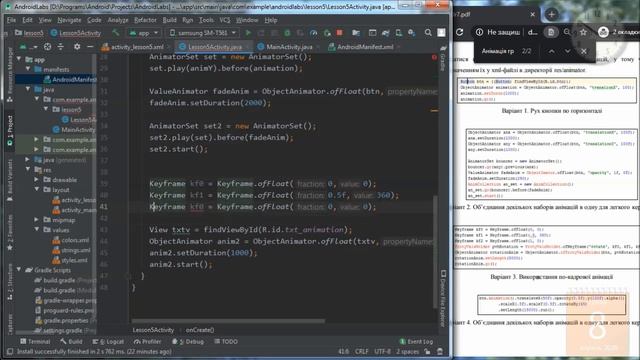The image size is (640, 360).
Task: Click the CRLF line separator in status bar
Action: tap(362, 351)
